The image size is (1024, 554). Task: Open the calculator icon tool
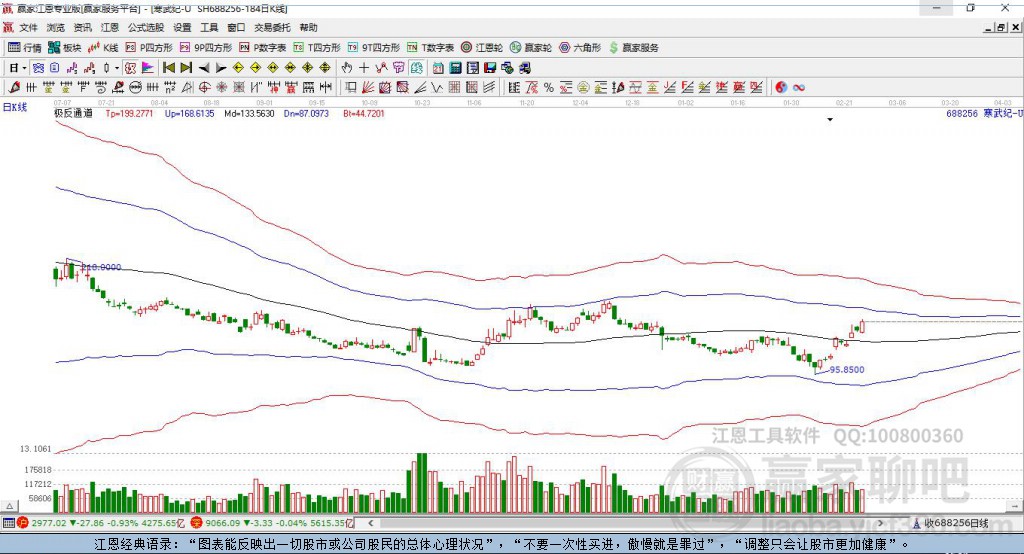pyautogui.click(x=455, y=68)
